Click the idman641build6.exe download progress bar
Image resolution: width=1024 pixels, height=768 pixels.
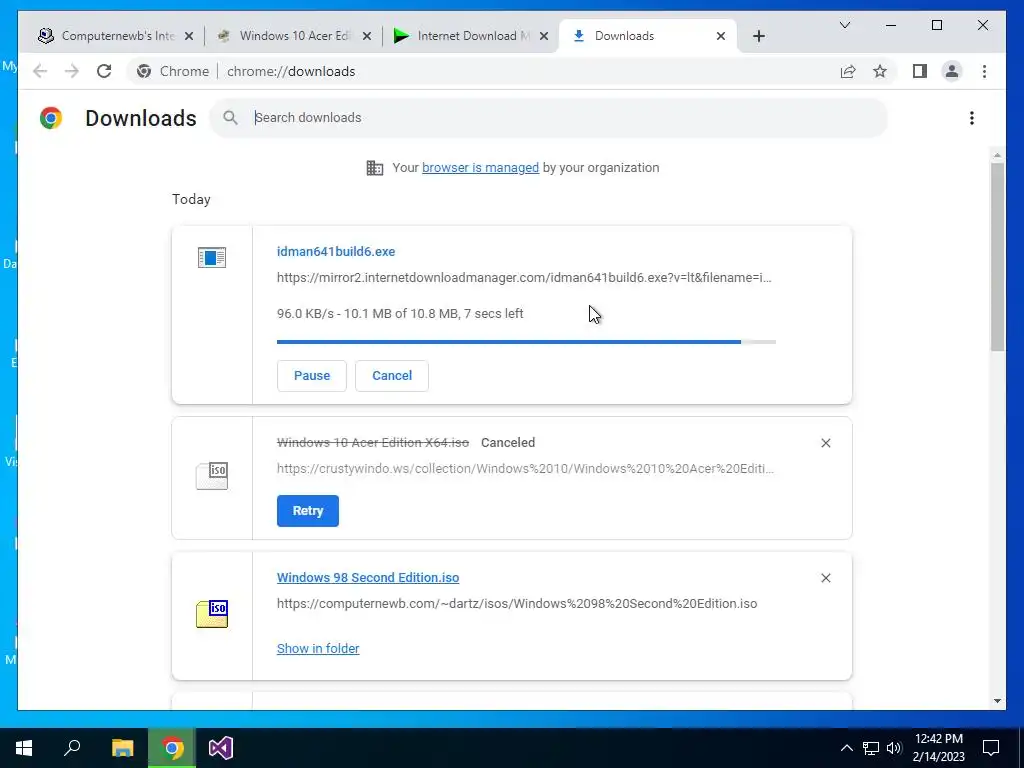(526, 342)
